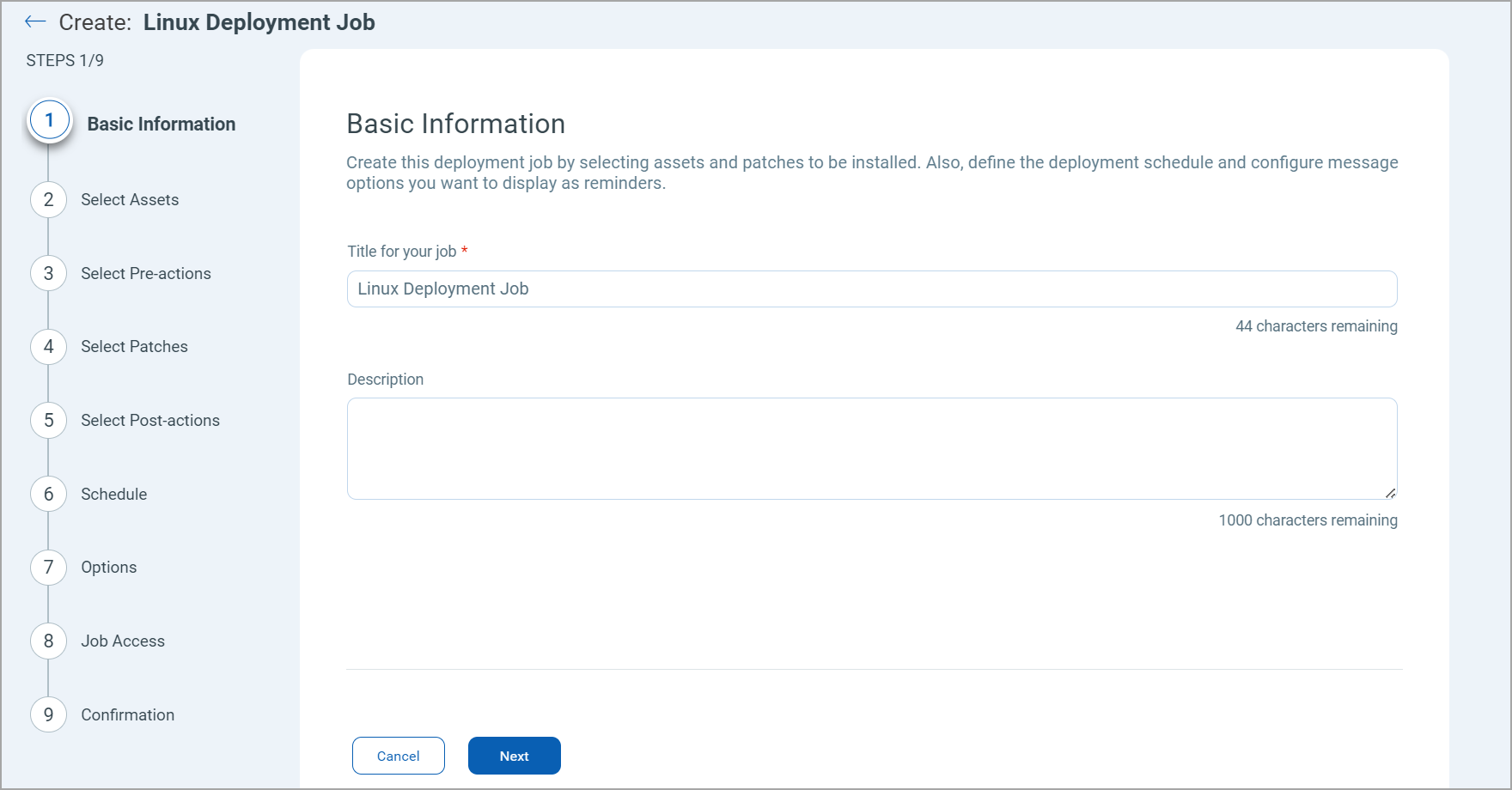The width and height of the screenshot is (1512, 790).
Task: Click the "Select Assets" label text
Action: [x=130, y=199]
